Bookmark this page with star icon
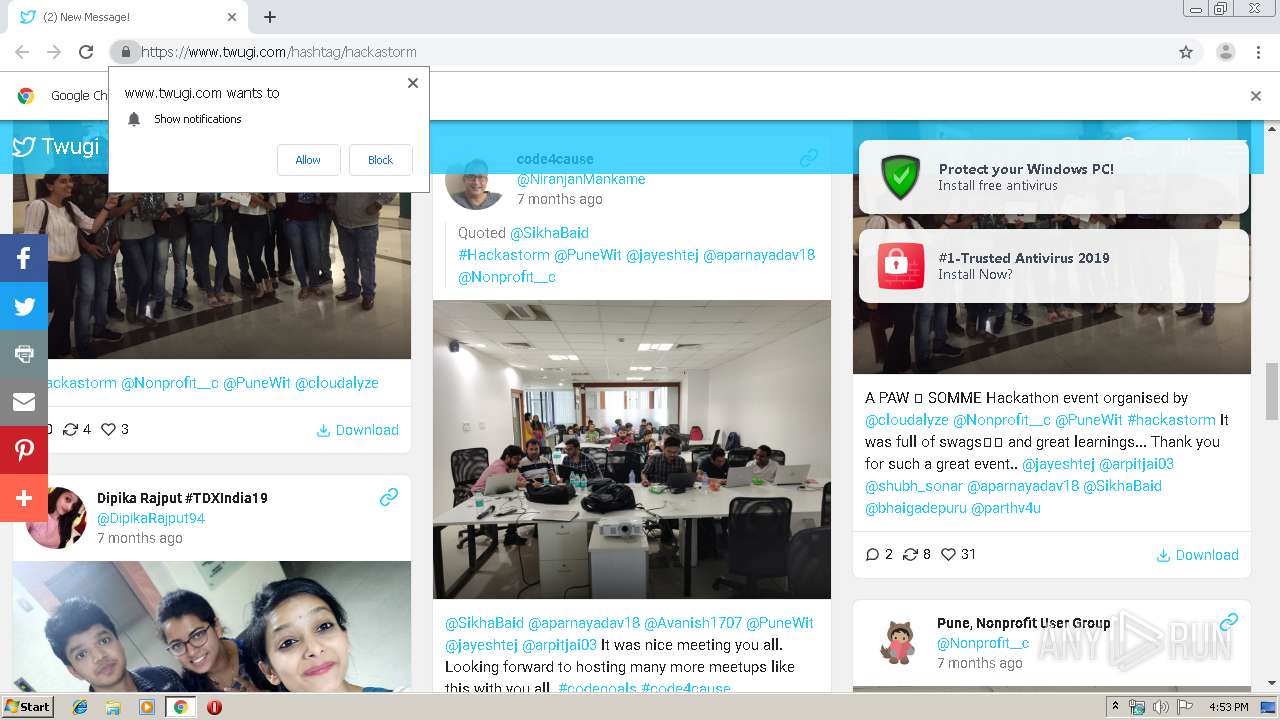This screenshot has height=720, width=1280. 1186,52
